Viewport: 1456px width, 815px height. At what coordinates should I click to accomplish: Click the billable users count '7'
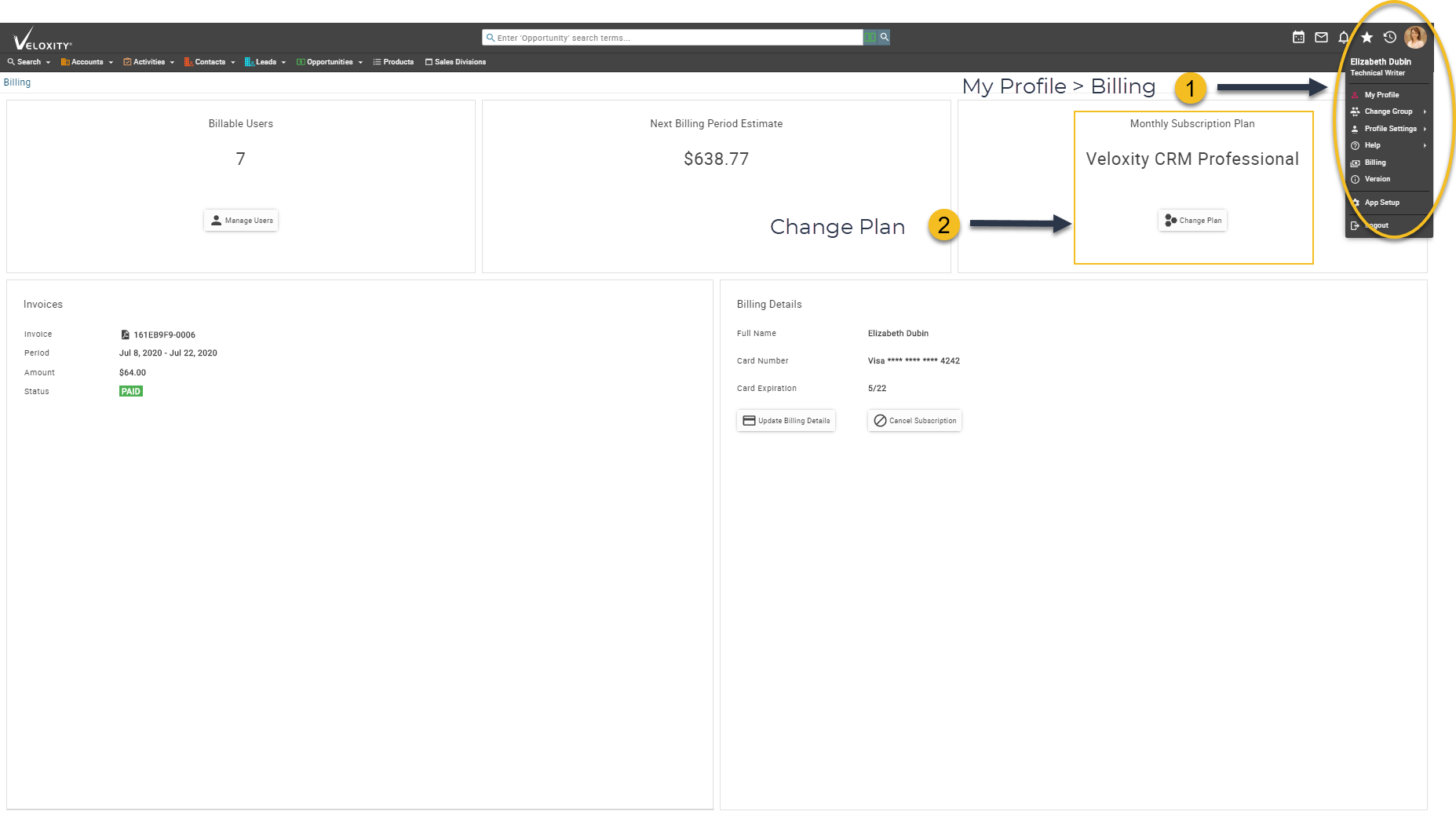(241, 159)
